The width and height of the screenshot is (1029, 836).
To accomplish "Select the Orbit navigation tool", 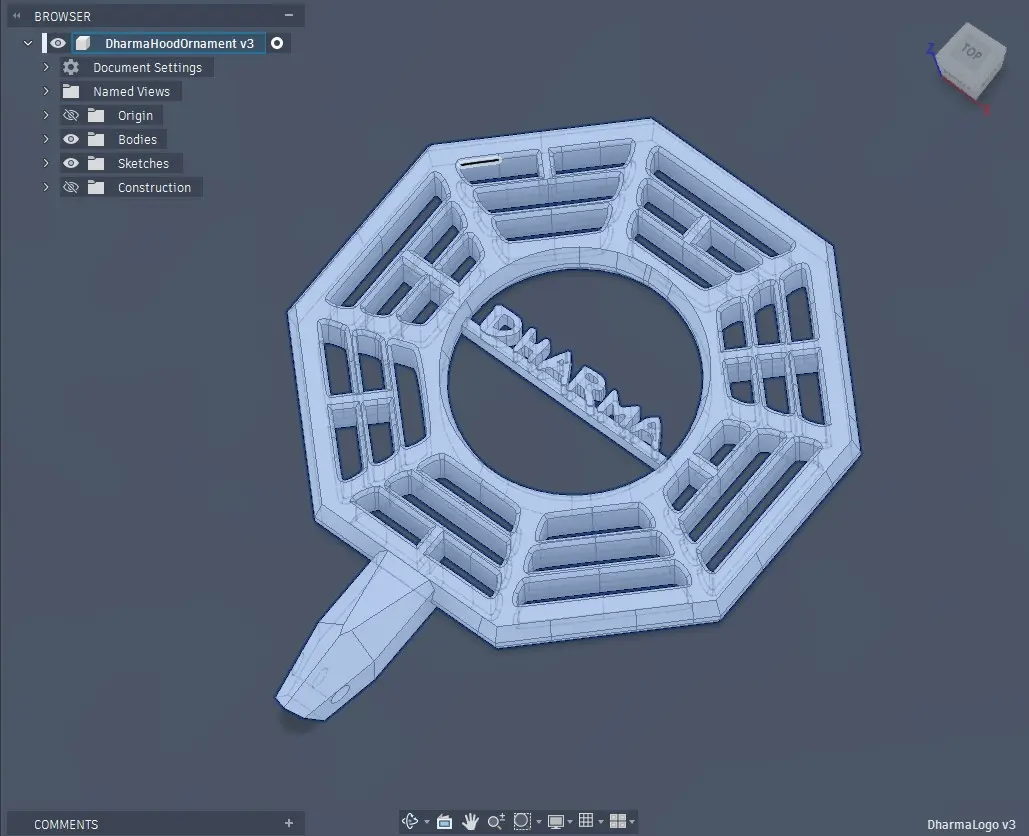I will coord(410,821).
